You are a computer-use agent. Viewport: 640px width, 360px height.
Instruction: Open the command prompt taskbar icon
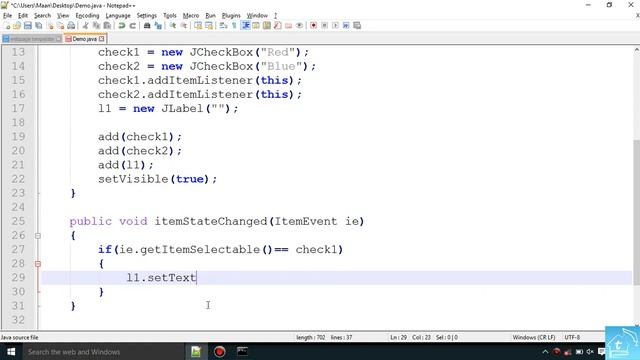(242, 351)
